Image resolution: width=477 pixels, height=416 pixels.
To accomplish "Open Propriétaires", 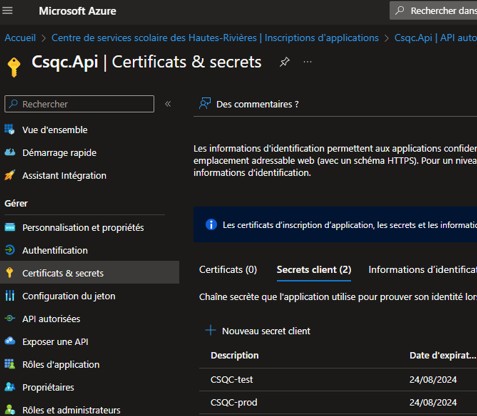I will [48, 387].
